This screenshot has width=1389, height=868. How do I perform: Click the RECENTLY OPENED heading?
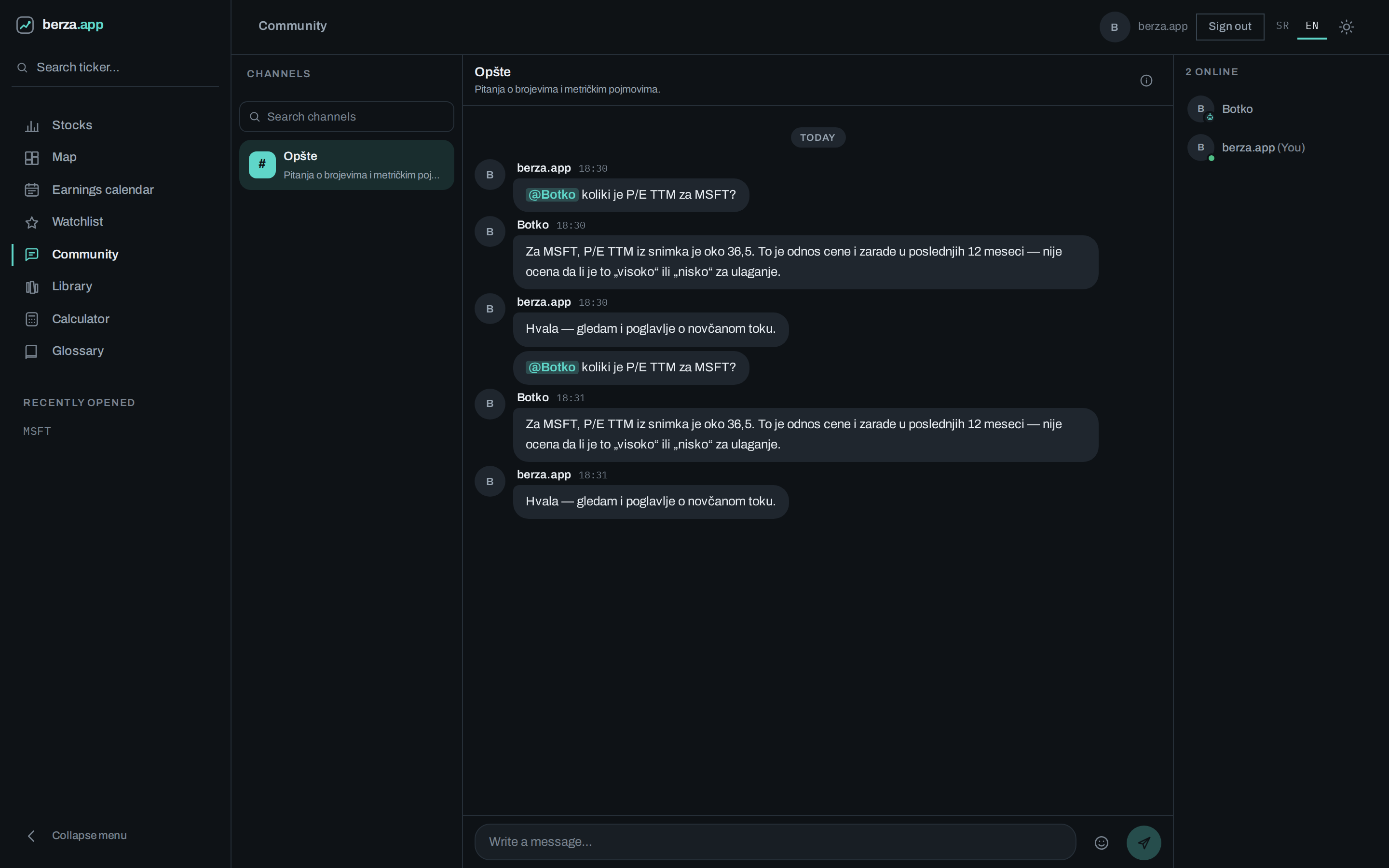(x=79, y=403)
